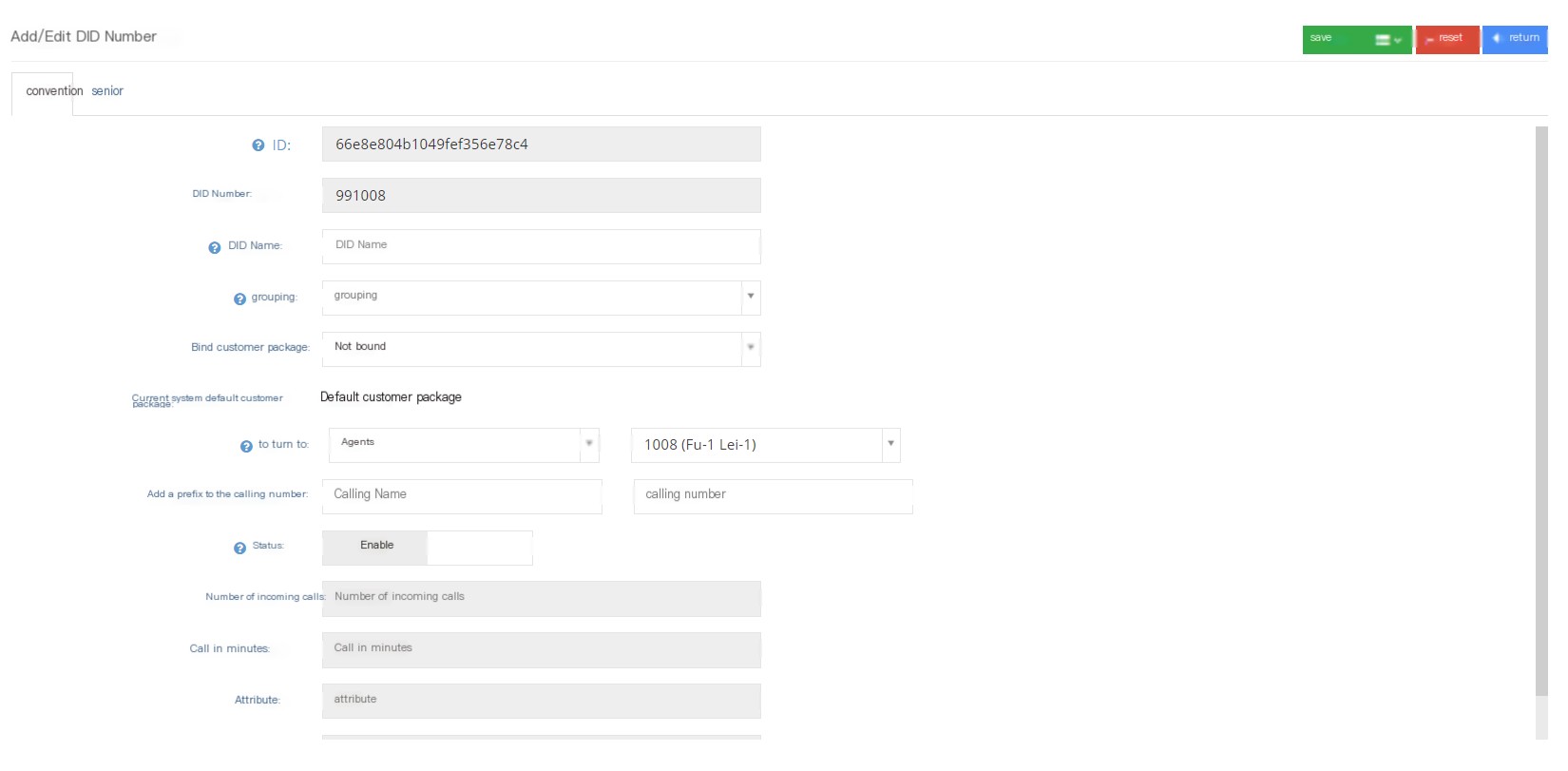Toggle the Enable status switch
This screenshot has height=771, width=1568.
point(428,548)
